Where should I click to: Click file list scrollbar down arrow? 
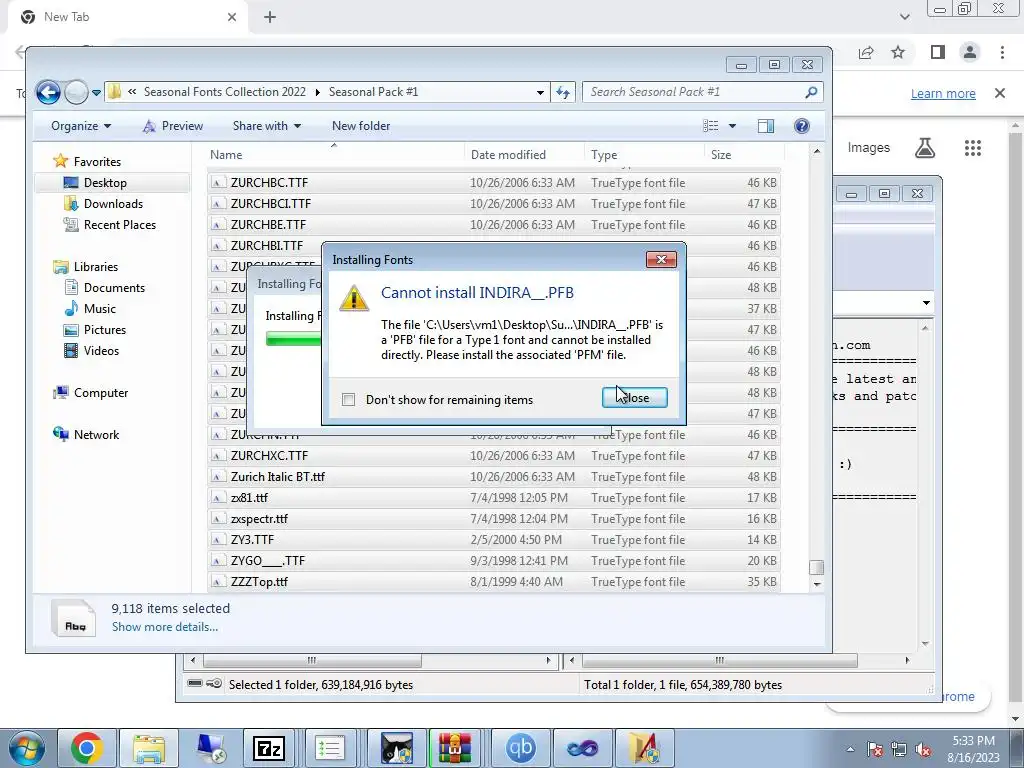coord(816,584)
